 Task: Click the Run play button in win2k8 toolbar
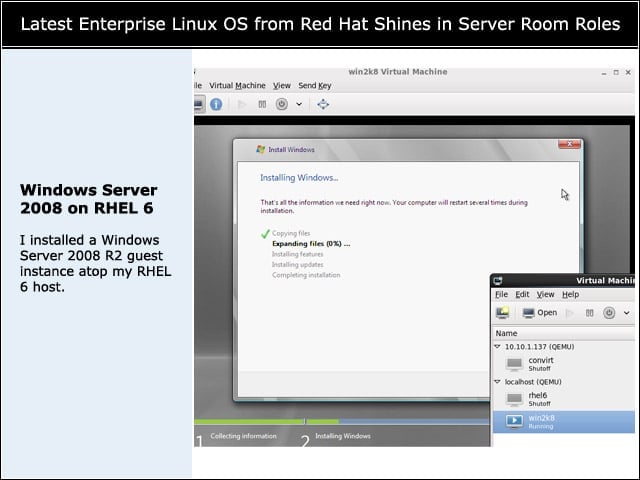pos(242,104)
